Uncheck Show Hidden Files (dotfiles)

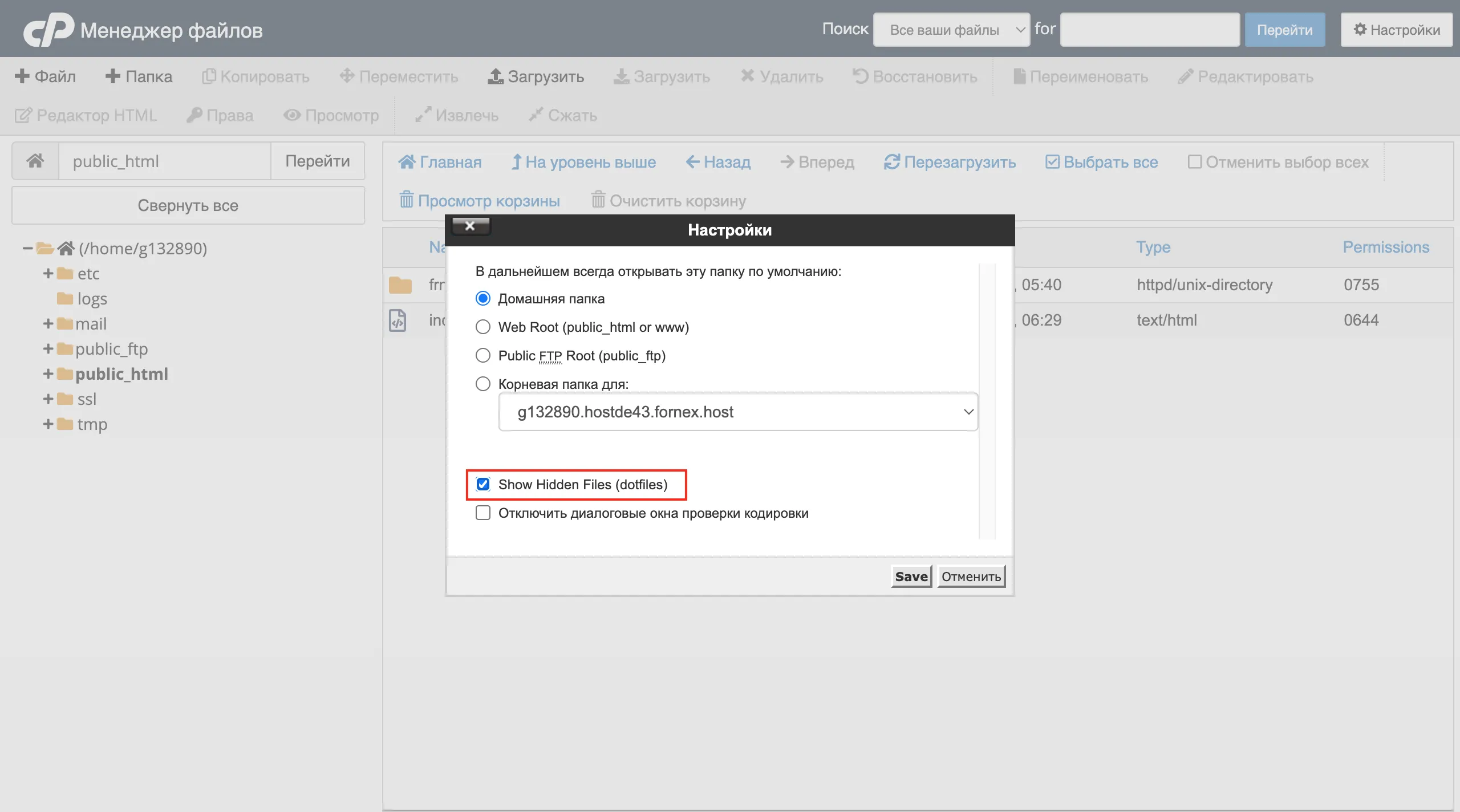483,485
